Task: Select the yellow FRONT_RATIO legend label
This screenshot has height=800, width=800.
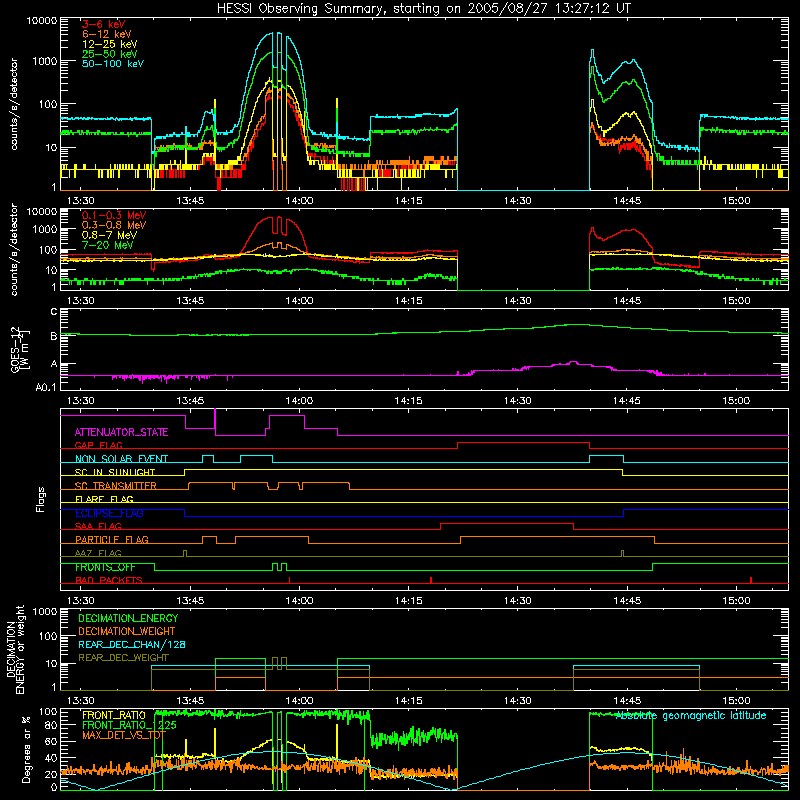Action: coord(114,715)
